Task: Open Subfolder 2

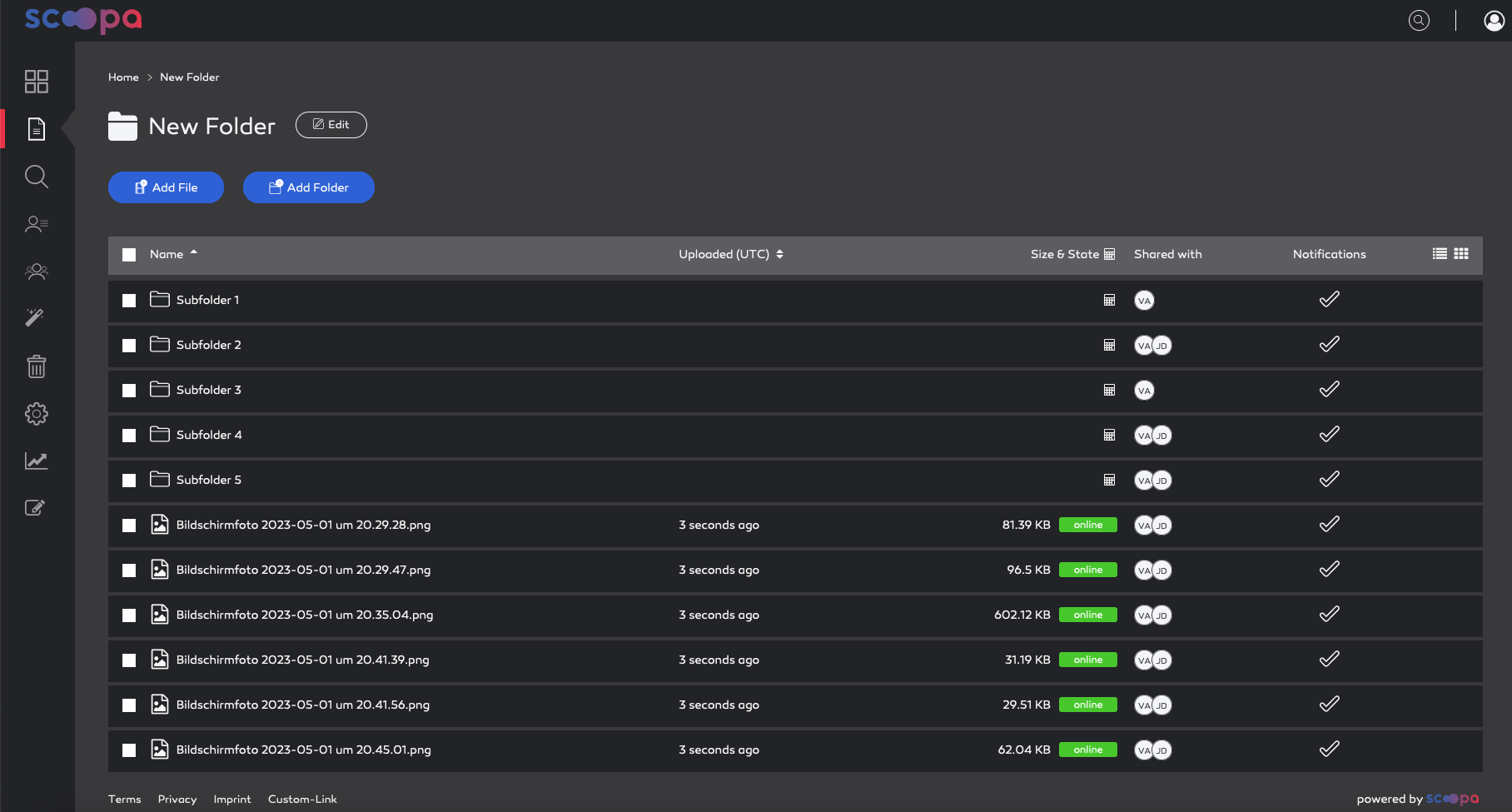Action: (208, 345)
